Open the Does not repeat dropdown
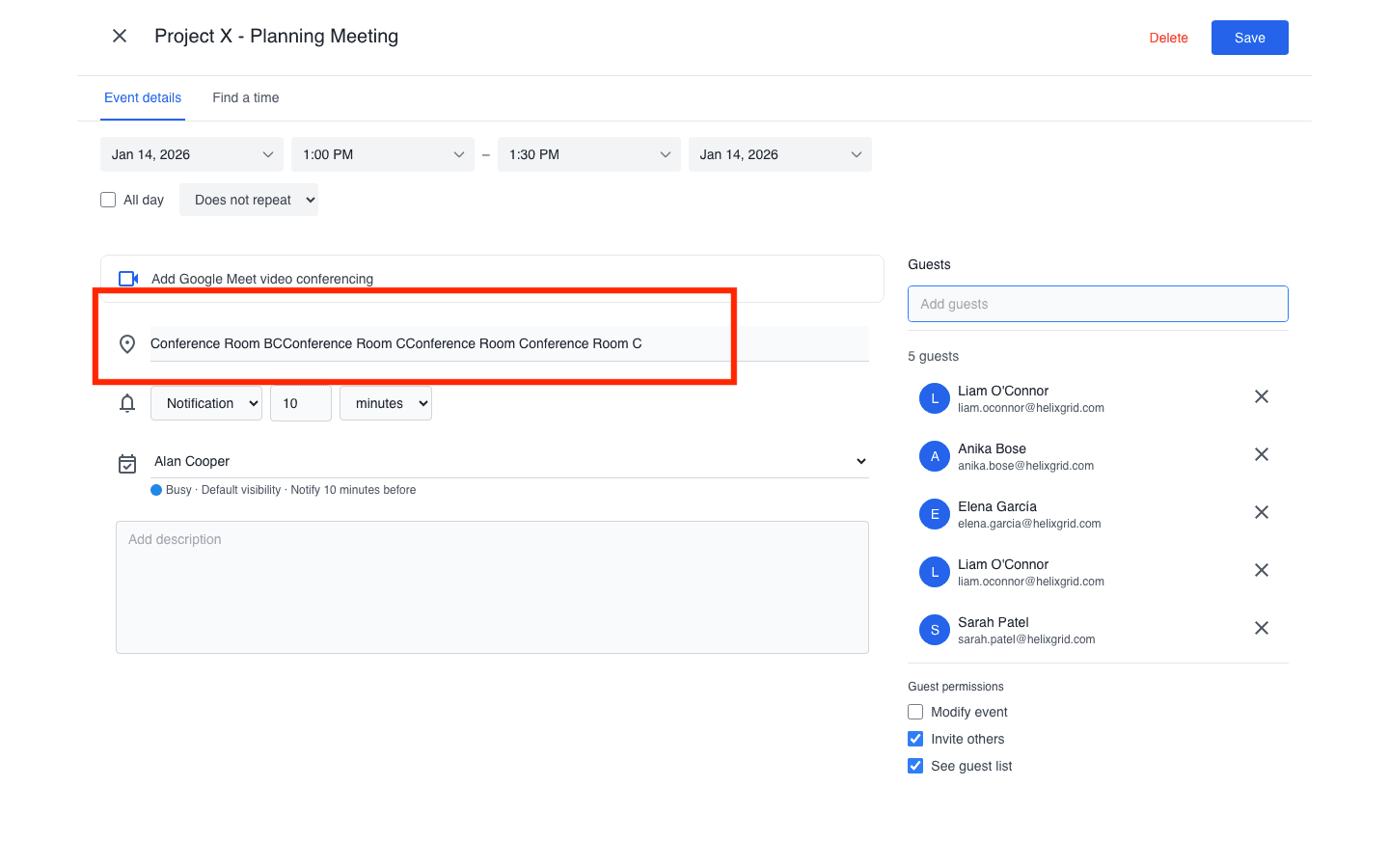Viewport: 1389px width, 868px height. tap(249, 200)
